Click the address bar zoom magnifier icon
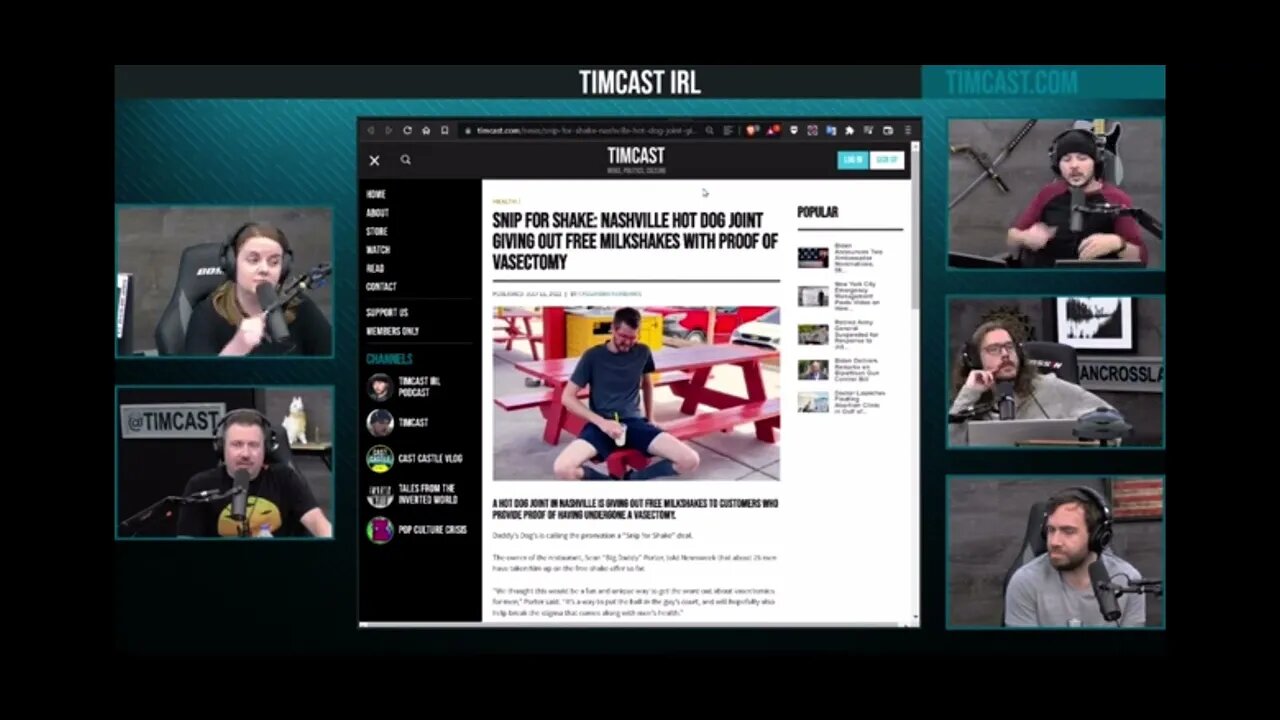The height and width of the screenshot is (720, 1280). [x=709, y=130]
